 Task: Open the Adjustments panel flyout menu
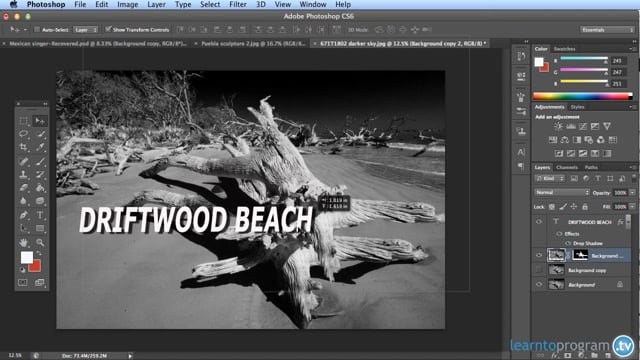(x=632, y=107)
